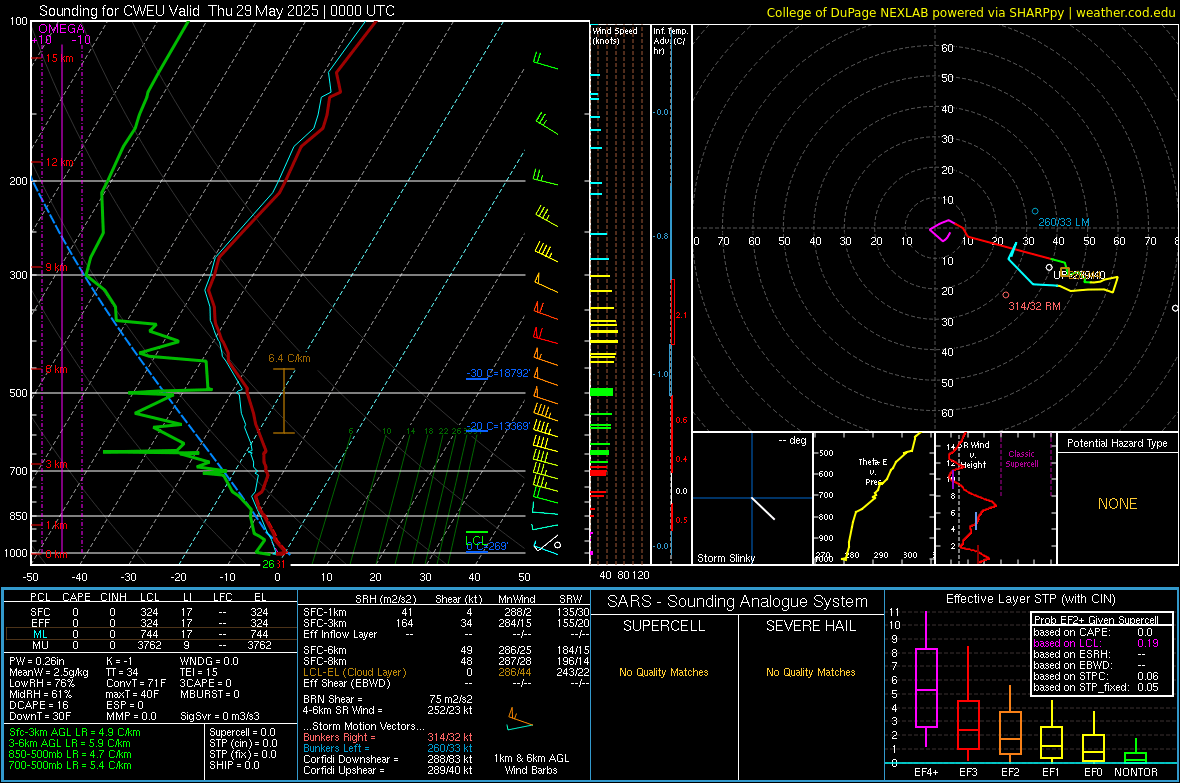Click the 'Theta-E v. Pres' inset label
Image resolution: width=1180 pixels, height=783 pixels.
point(872,471)
